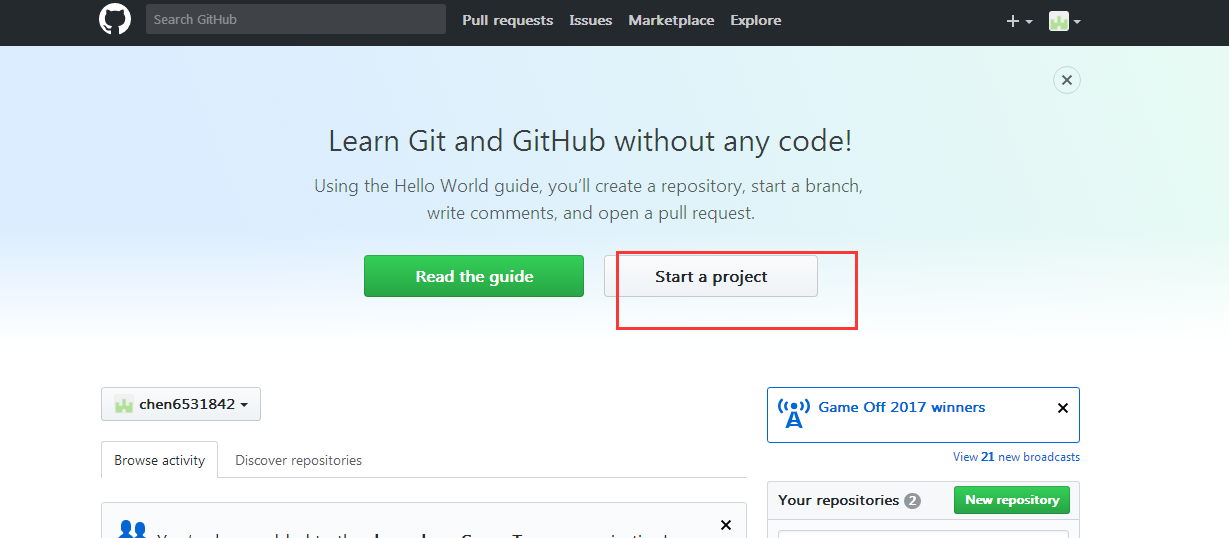Click the Your repositories heading
The height and width of the screenshot is (538, 1229).
tap(839, 500)
